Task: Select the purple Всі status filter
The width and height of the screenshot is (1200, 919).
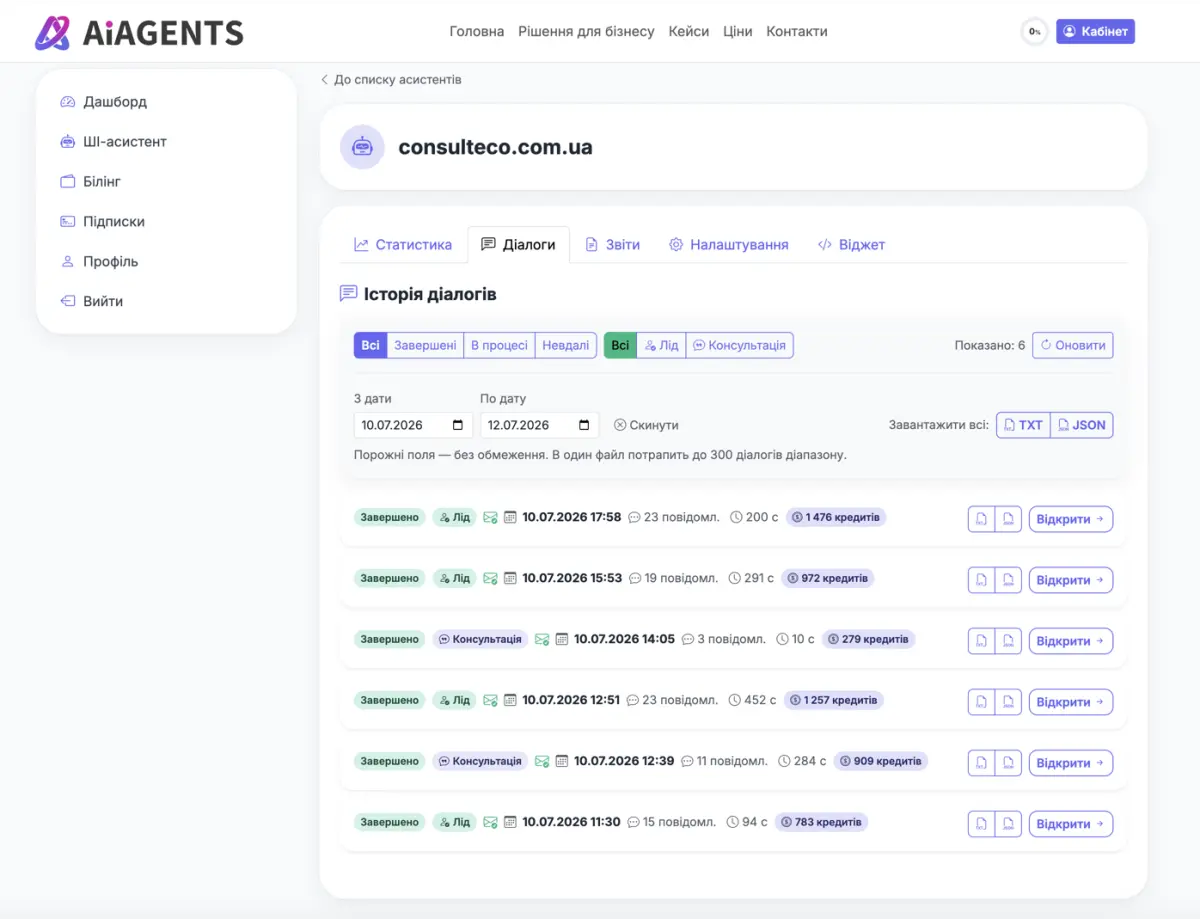Action: (x=370, y=346)
